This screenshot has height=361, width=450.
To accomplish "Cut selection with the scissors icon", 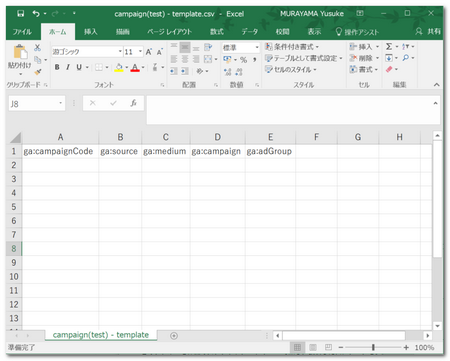I will pyautogui.click(x=37, y=48).
